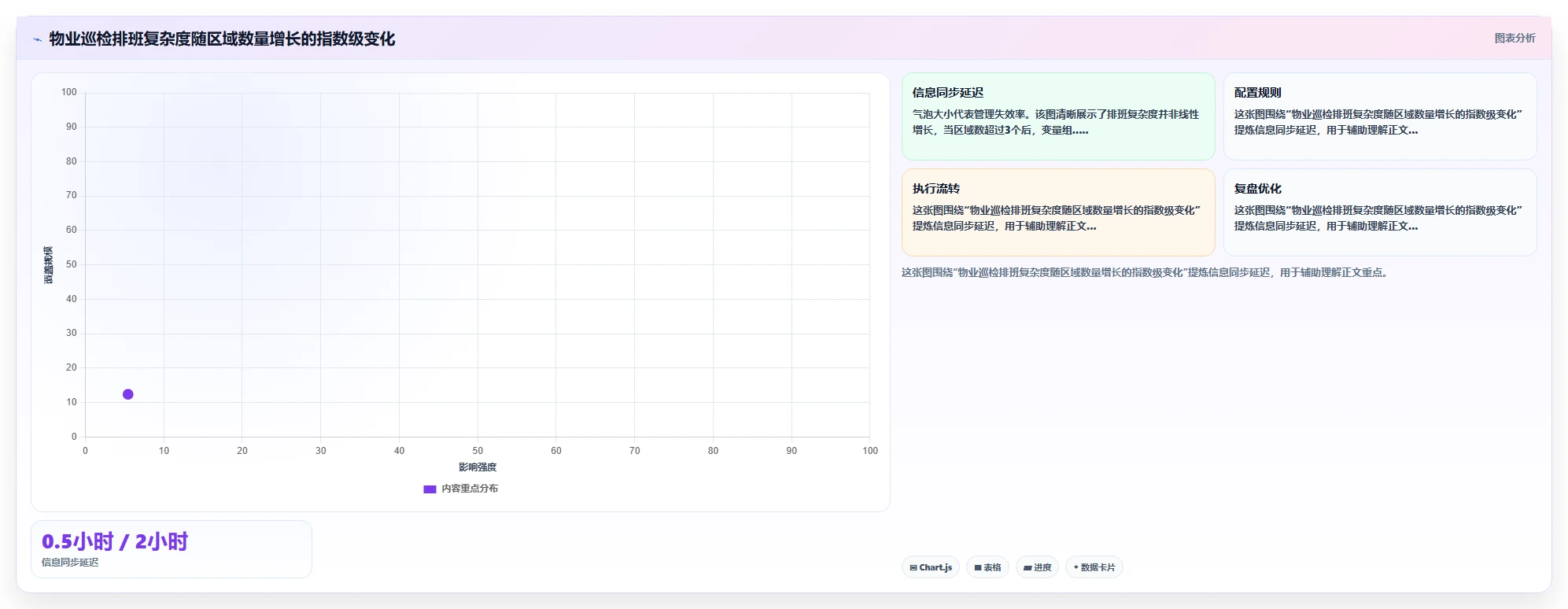Click the 影响强度 x-axis label
Viewport: 1568px width, 609px height.
pos(478,467)
